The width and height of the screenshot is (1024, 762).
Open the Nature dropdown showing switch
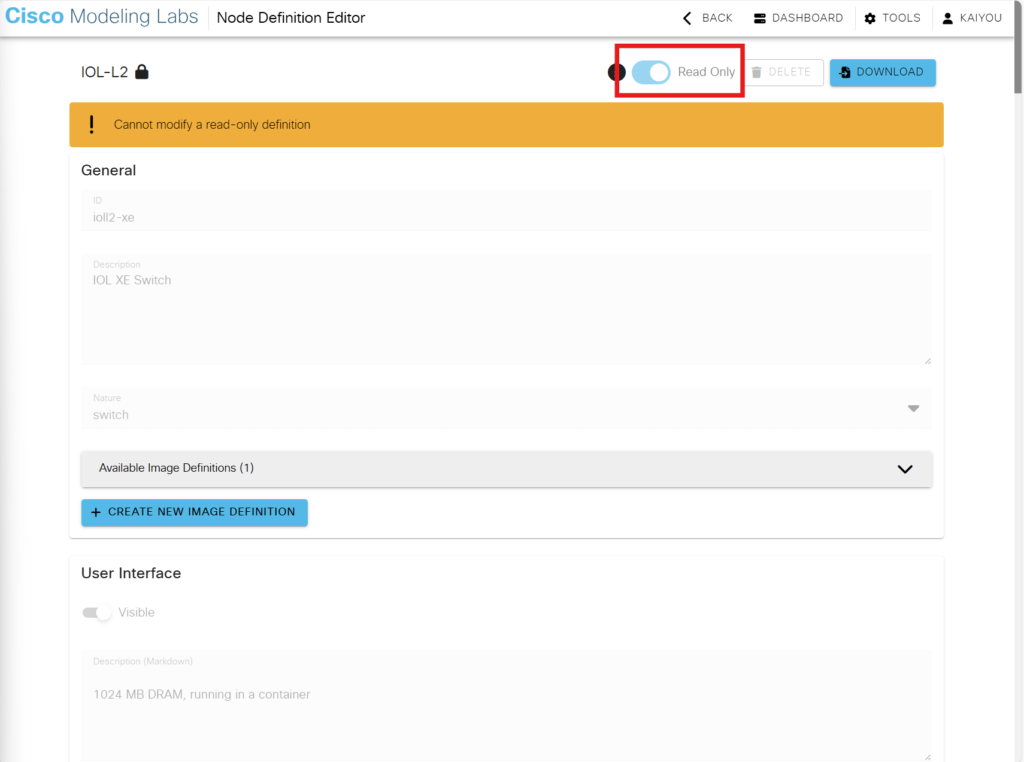506,408
